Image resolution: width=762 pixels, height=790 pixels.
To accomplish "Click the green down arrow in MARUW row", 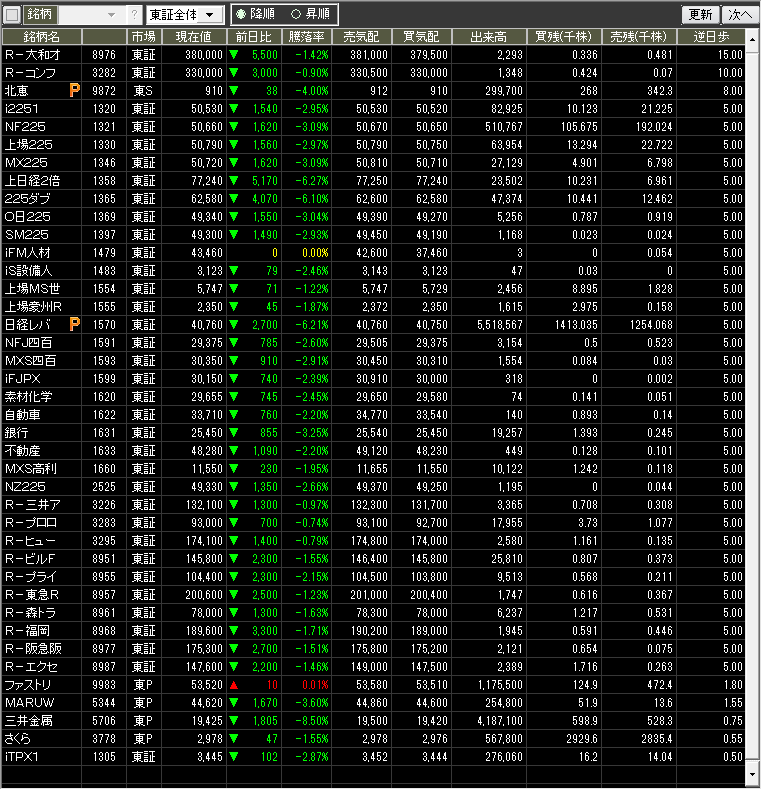I will tap(234, 703).
